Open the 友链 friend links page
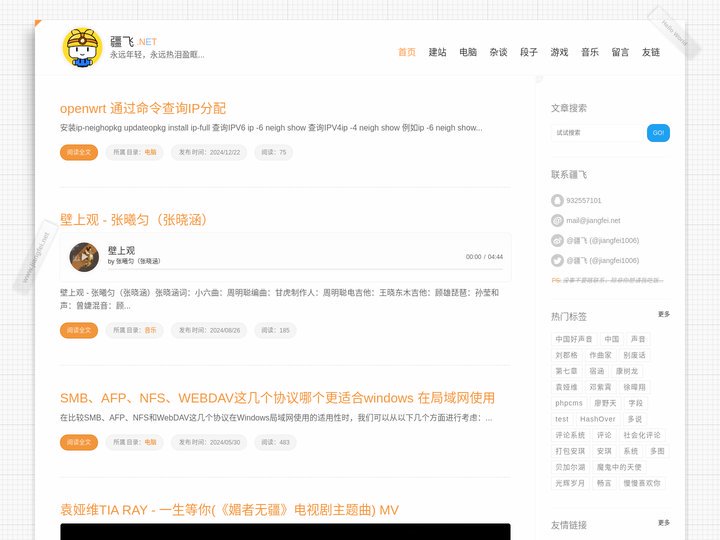 point(651,52)
